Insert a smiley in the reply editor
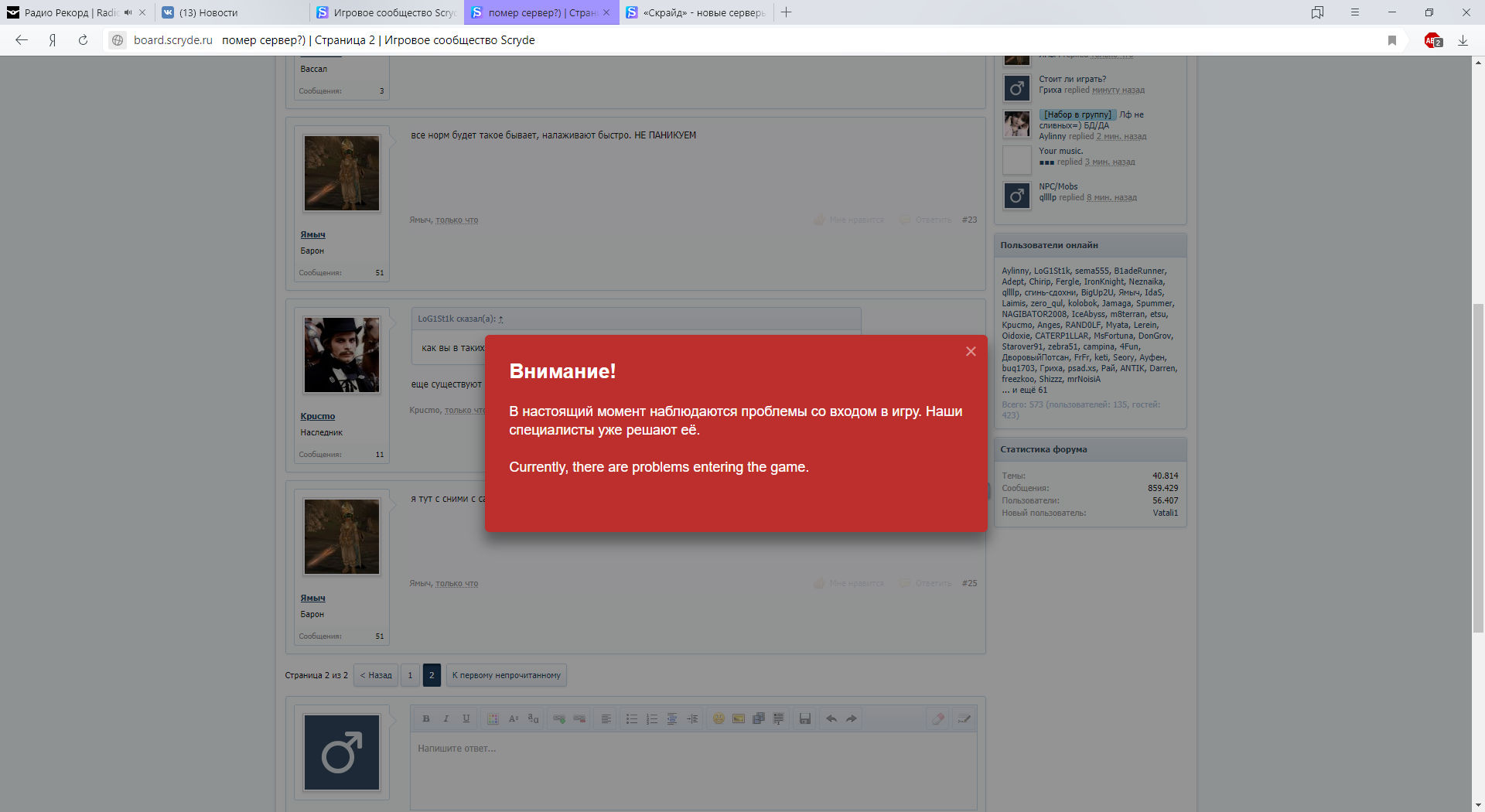The image size is (1485, 812). coord(719,719)
